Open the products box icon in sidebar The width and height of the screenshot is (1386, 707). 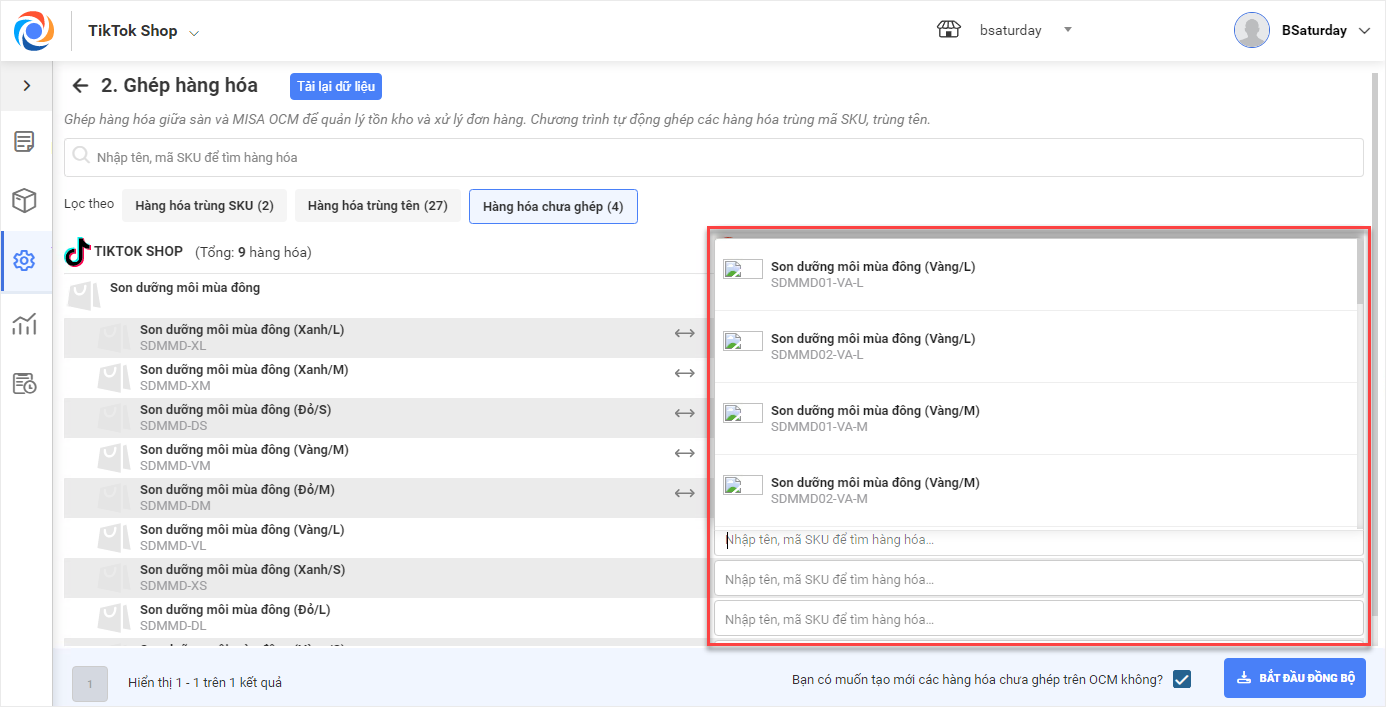(x=25, y=201)
